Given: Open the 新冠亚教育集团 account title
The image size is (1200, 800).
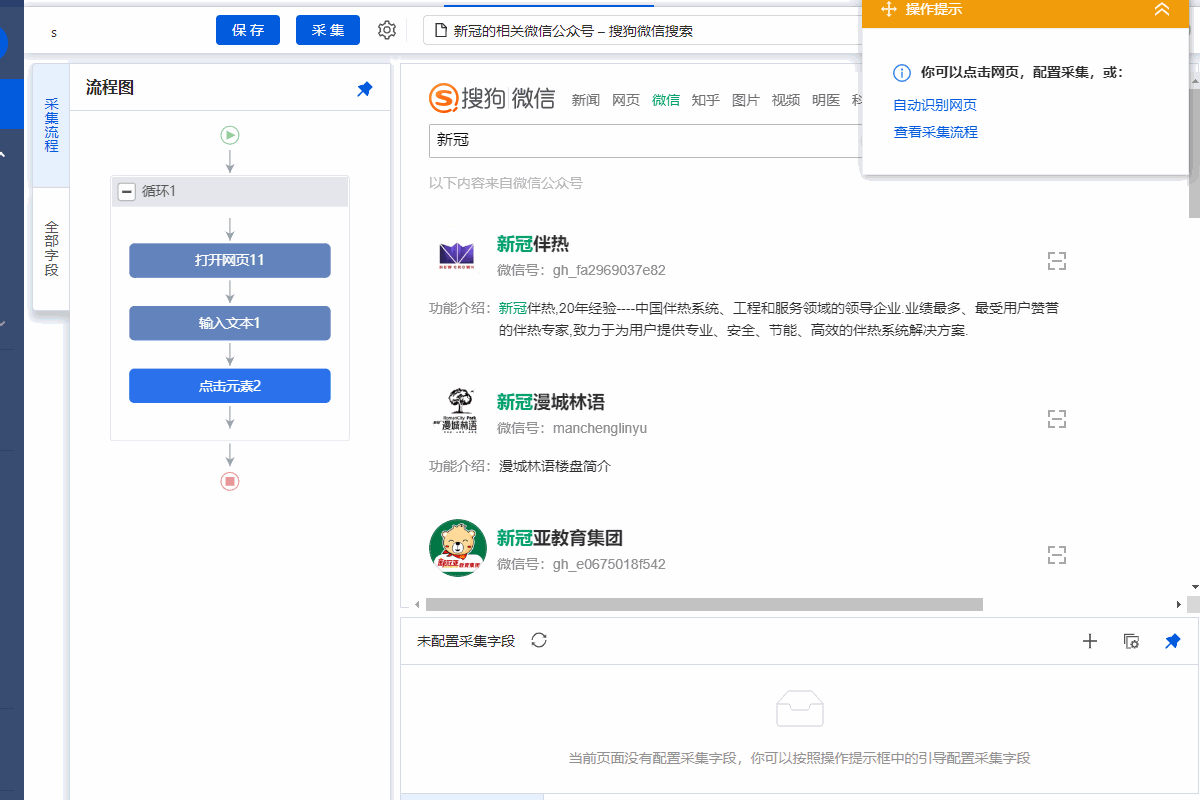Looking at the screenshot, I should [x=560, y=538].
